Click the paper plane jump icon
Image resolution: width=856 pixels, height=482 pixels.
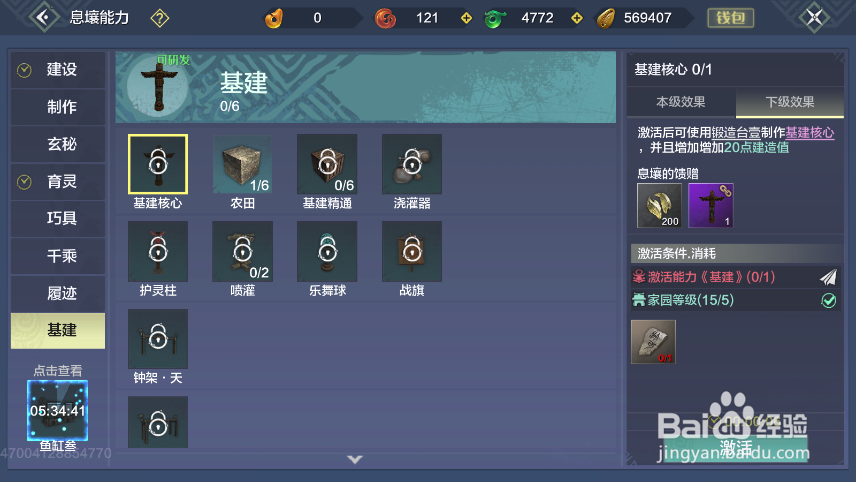point(828,277)
